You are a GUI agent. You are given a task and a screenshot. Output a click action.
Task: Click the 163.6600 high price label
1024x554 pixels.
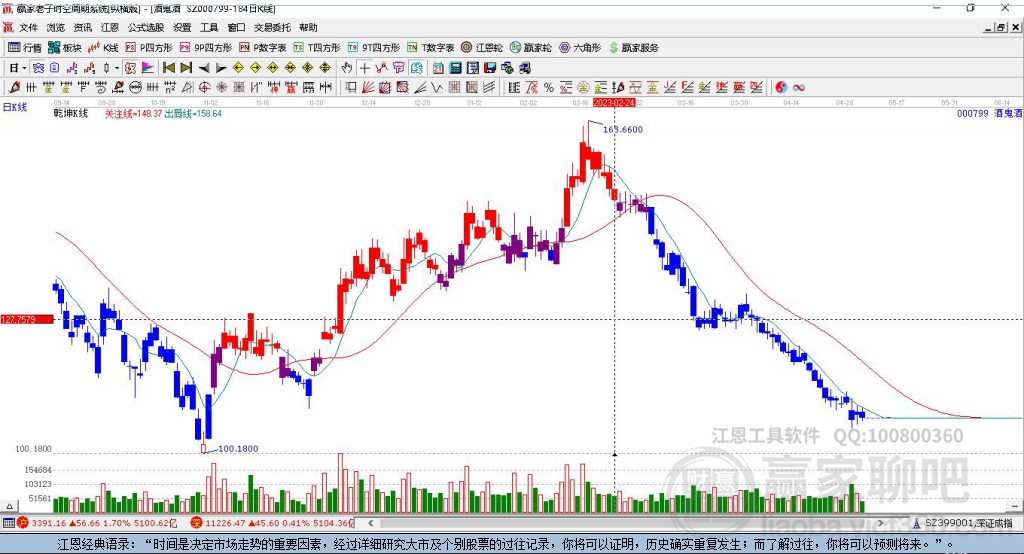623,129
